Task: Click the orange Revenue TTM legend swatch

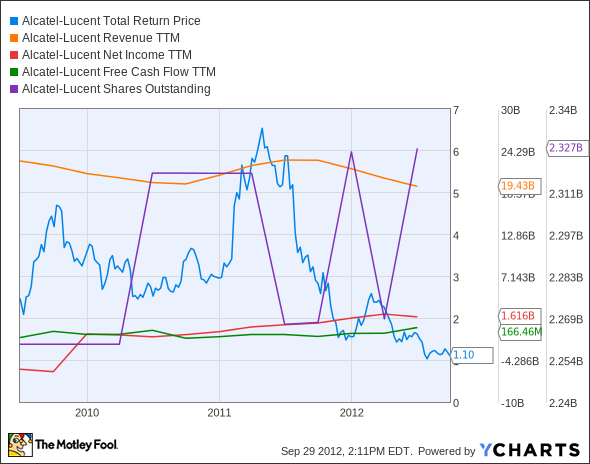Action: [x=14, y=38]
